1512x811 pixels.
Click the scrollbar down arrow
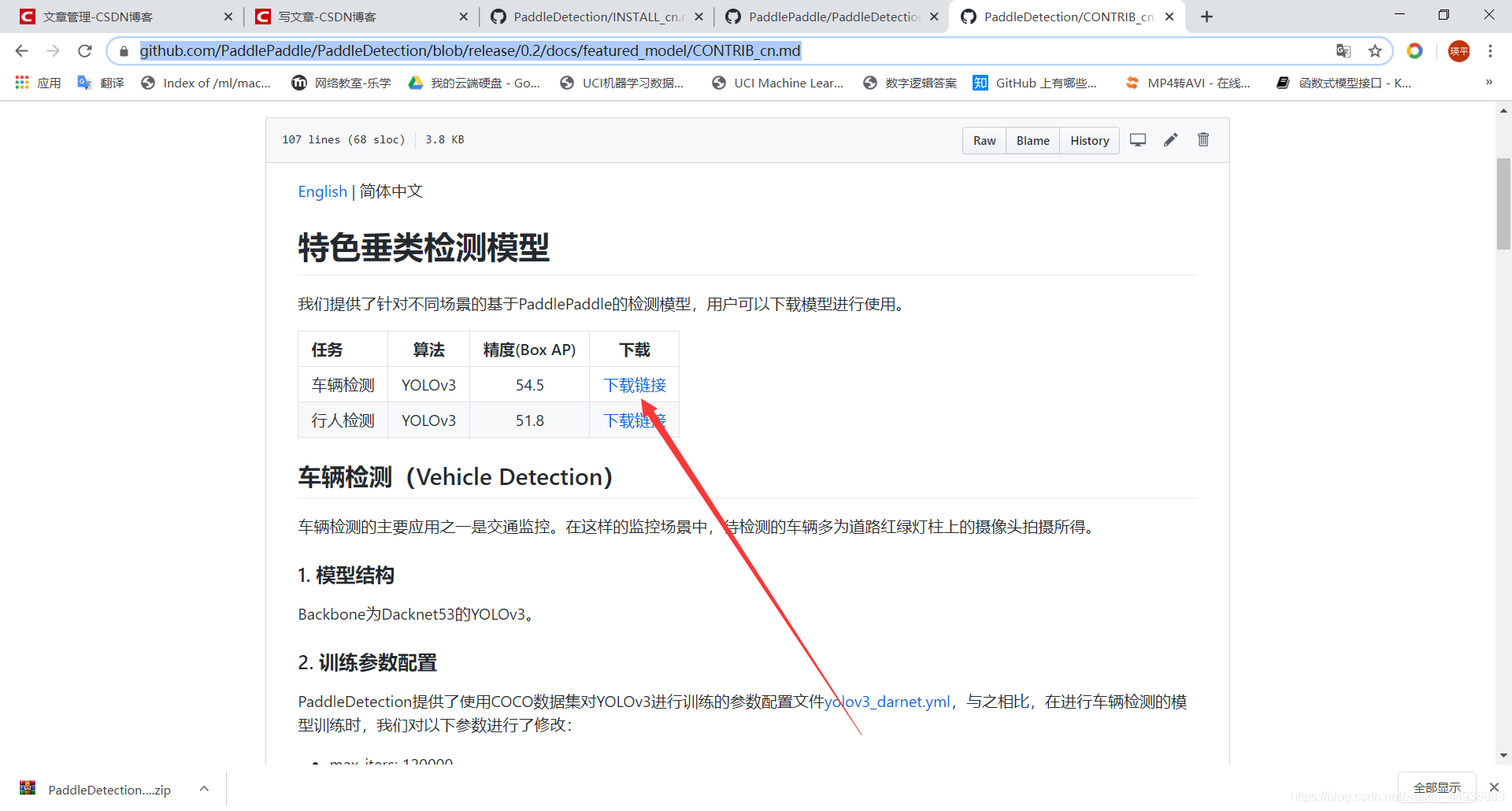pyautogui.click(x=1503, y=756)
